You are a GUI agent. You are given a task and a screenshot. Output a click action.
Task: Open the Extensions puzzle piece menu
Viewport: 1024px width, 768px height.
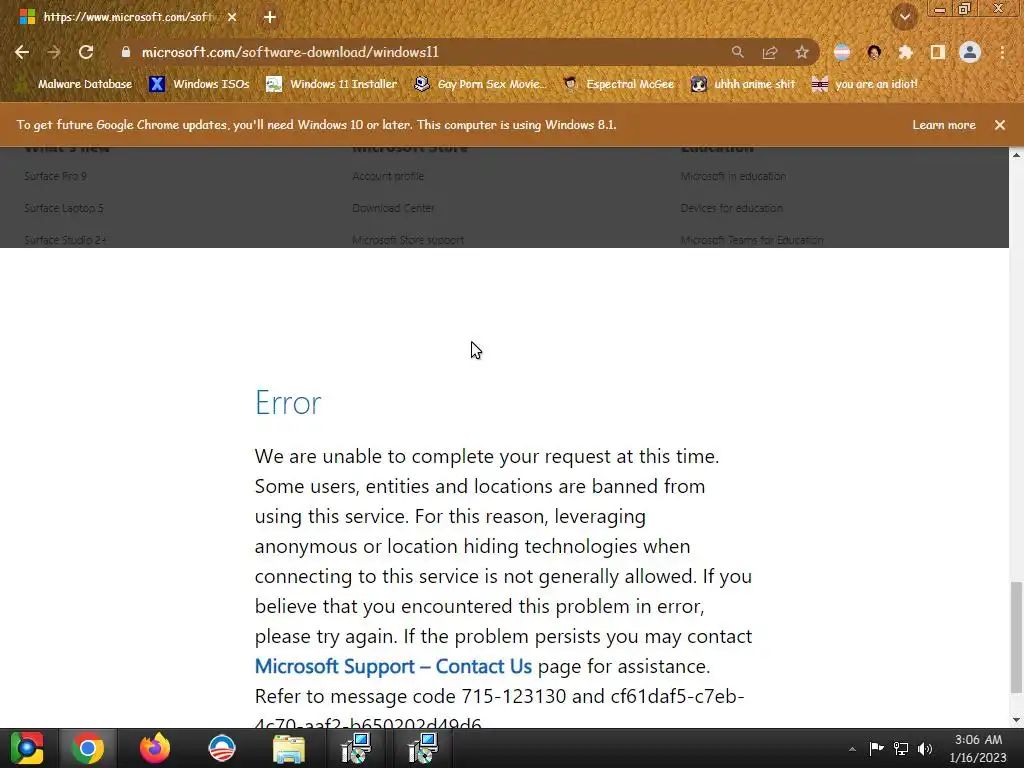[x=906, y=52]
